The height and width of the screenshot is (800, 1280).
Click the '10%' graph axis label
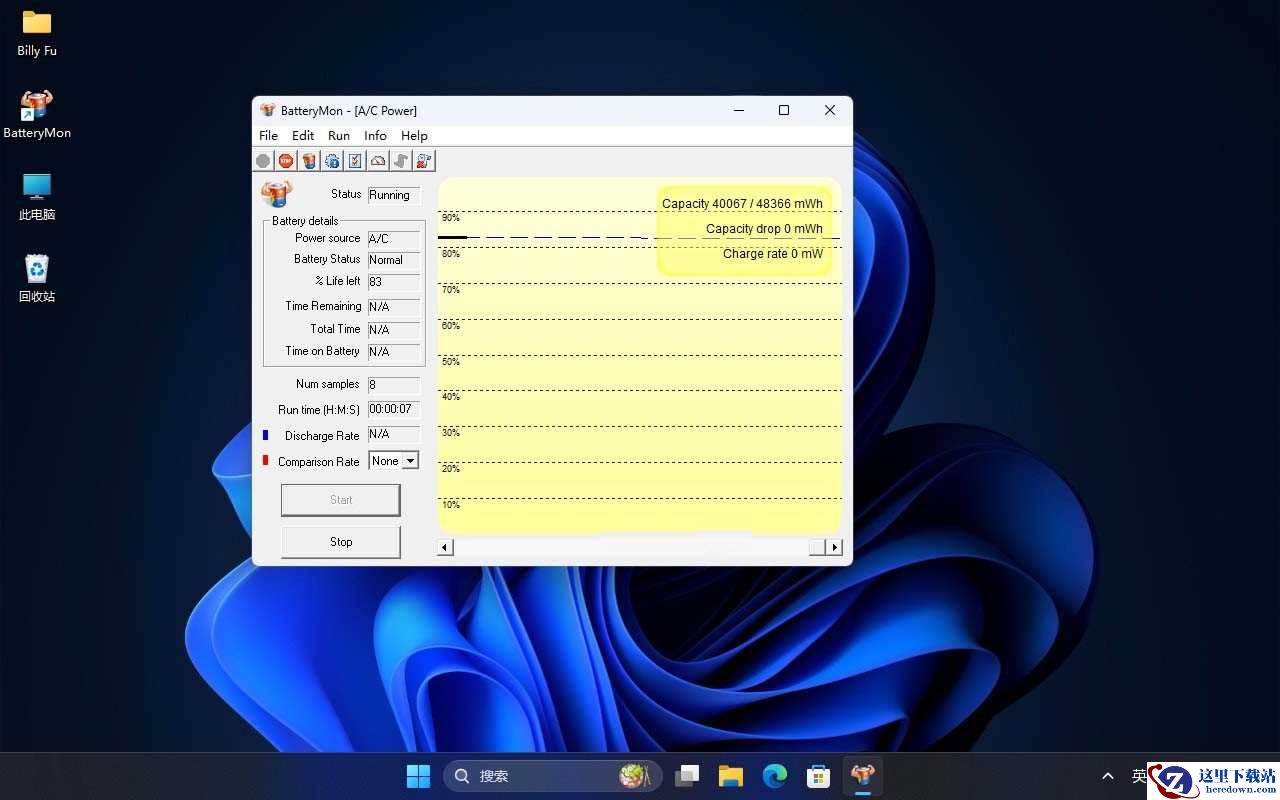(x=451, y=505)
